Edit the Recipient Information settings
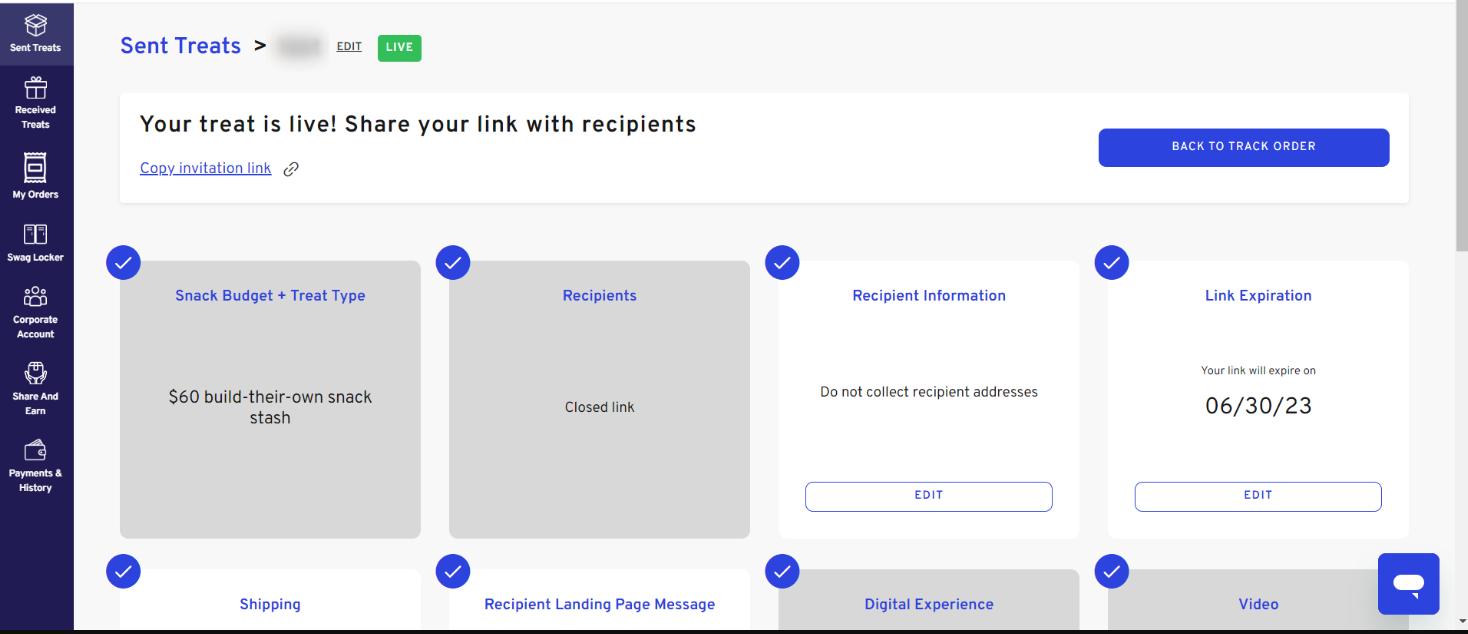 point(929,496)
